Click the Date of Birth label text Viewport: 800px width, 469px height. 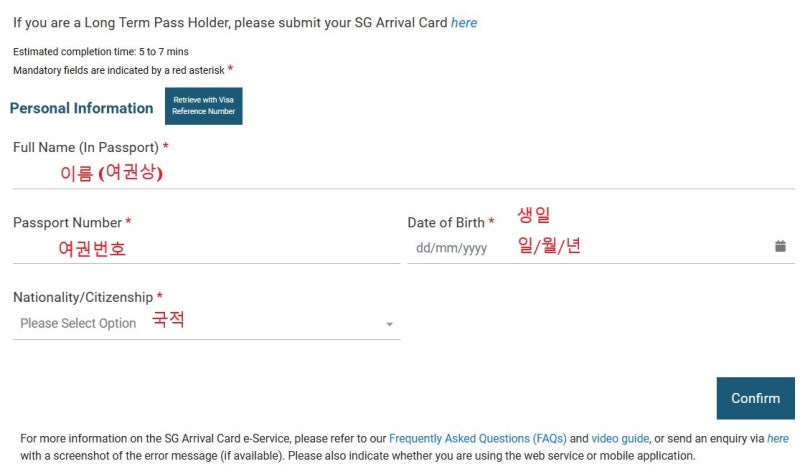click(446, 223)
